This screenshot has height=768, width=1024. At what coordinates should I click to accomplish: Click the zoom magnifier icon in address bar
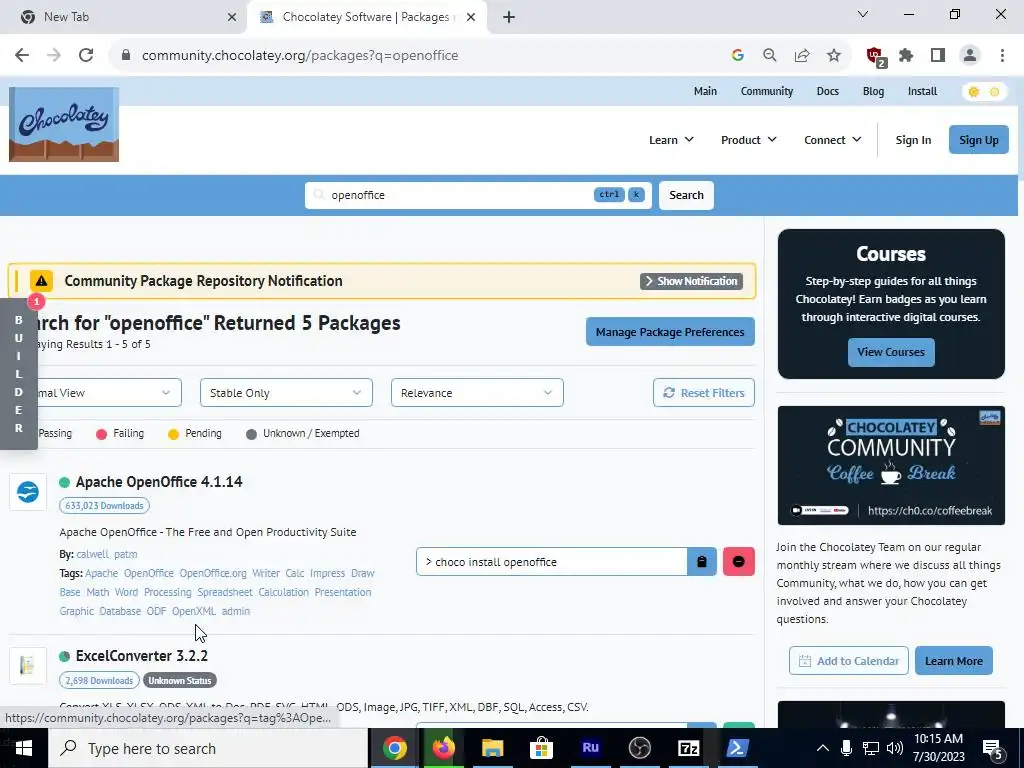[770, 56]
